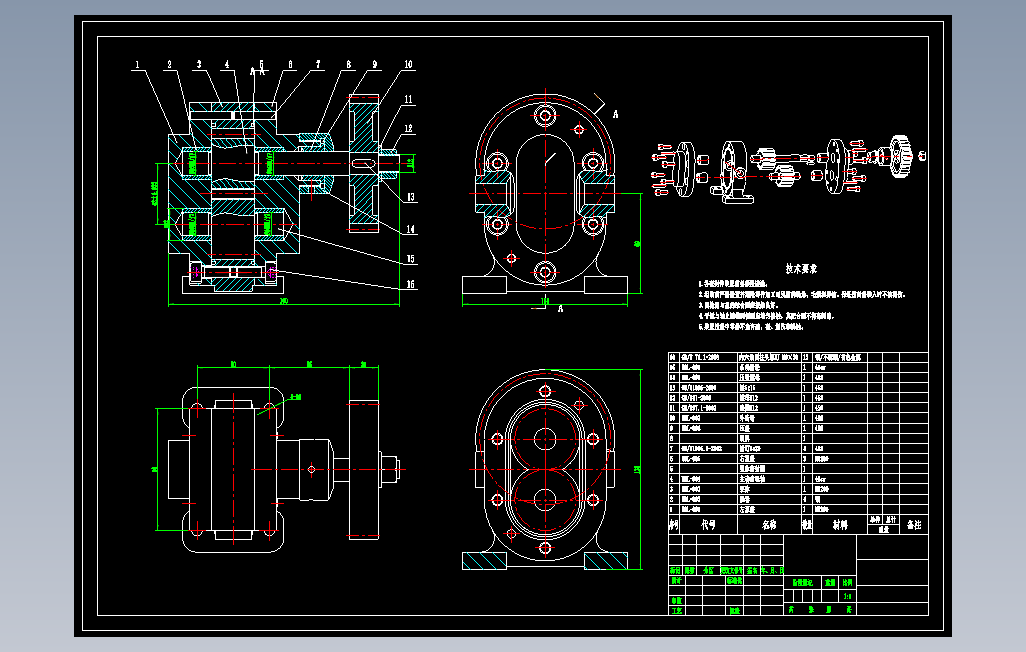Click the 材料 column header in parts list
Viewport: 1026px width, 652px height.
coord(840,524)
